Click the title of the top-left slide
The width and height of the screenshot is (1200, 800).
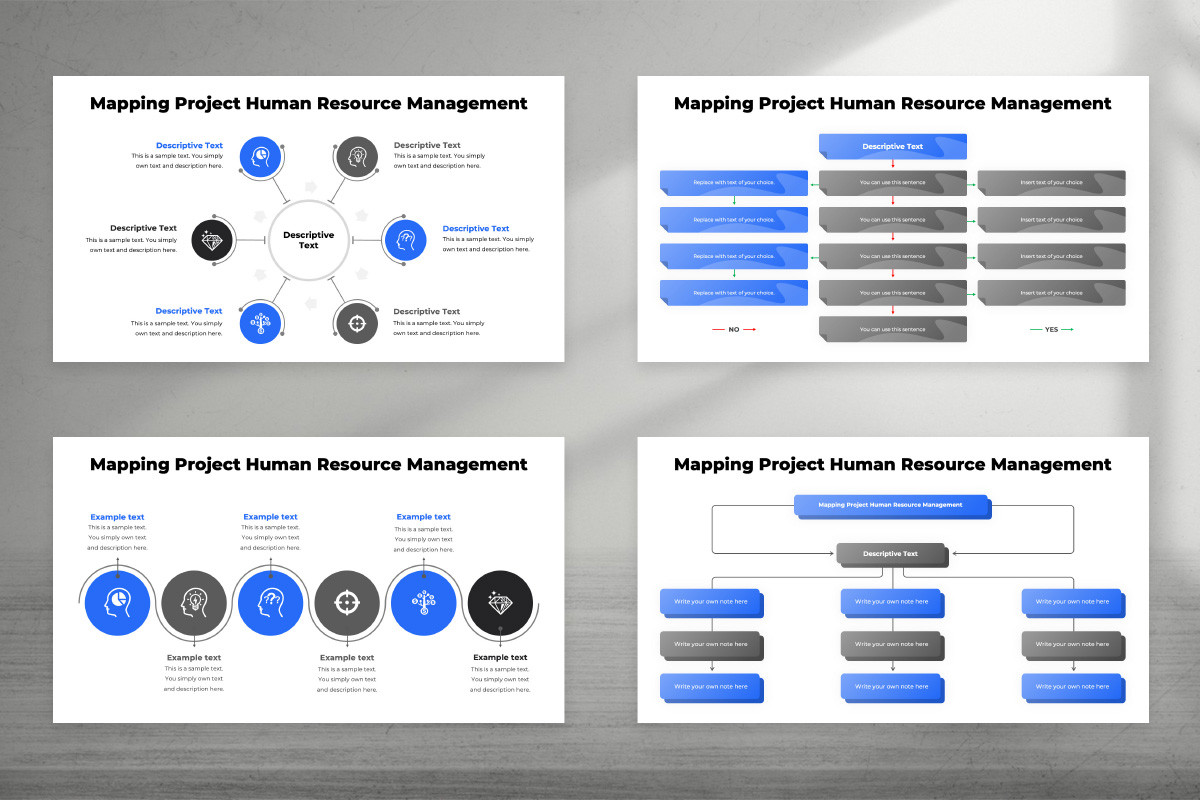(308, 103)
